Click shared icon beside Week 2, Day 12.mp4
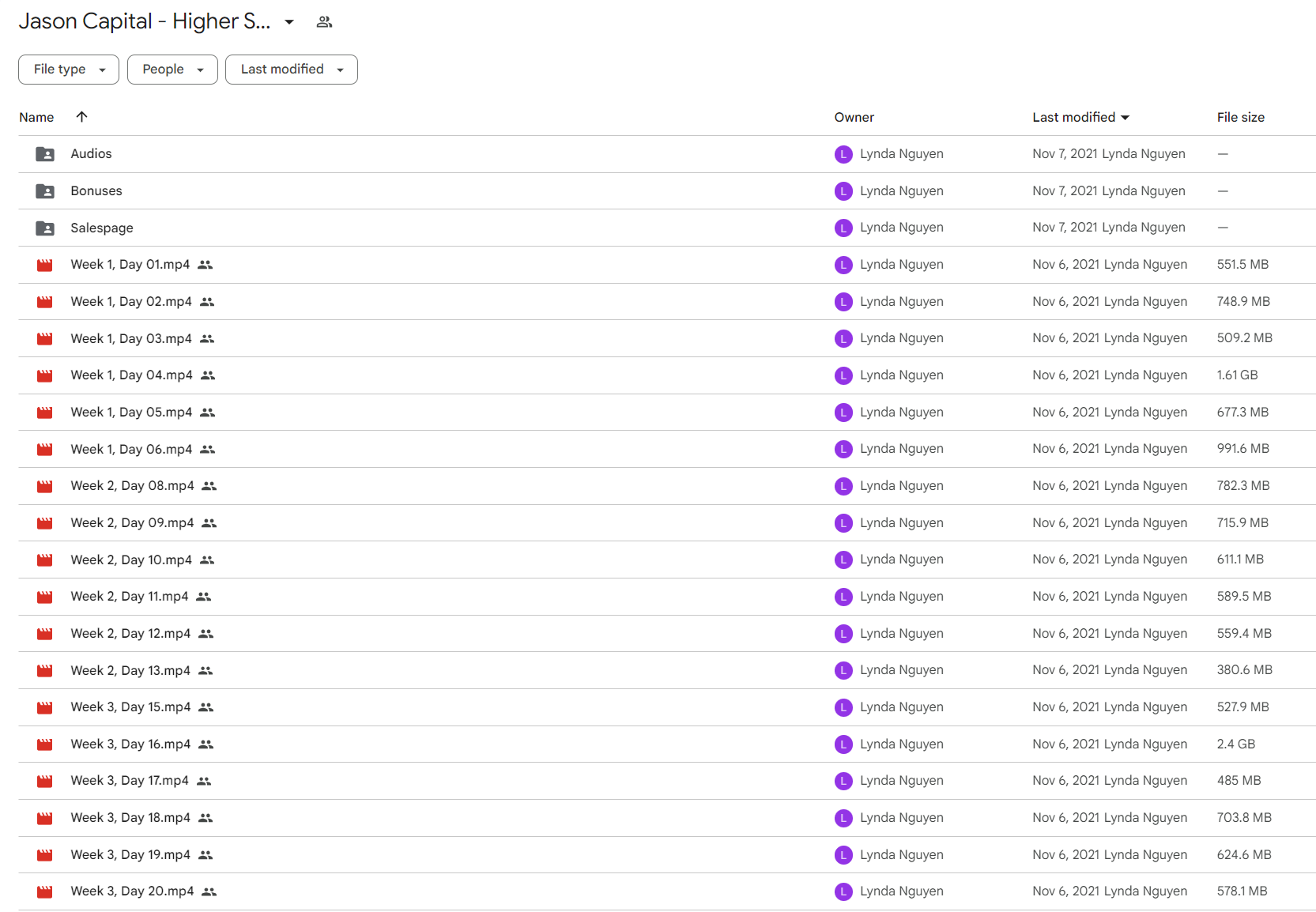 (x=206, y=634)
